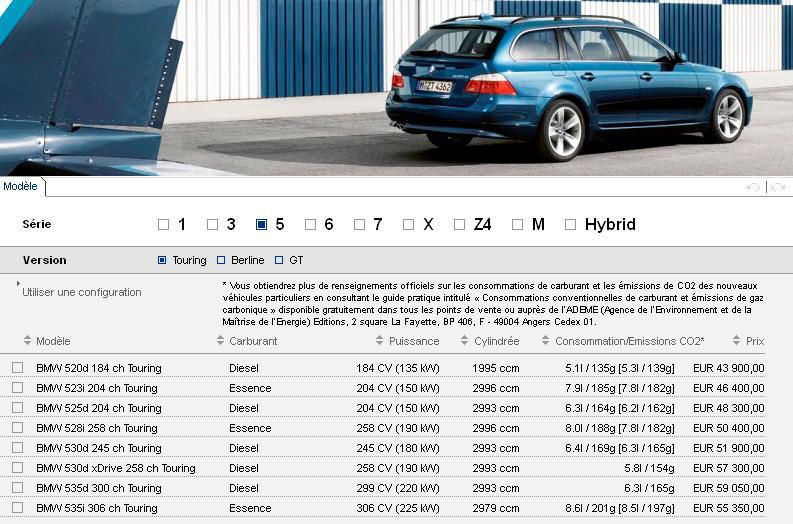Click the 2979 ccm displacement value
Image resolution: width=793 pixels, height=524 pixels.
point(496,508)
